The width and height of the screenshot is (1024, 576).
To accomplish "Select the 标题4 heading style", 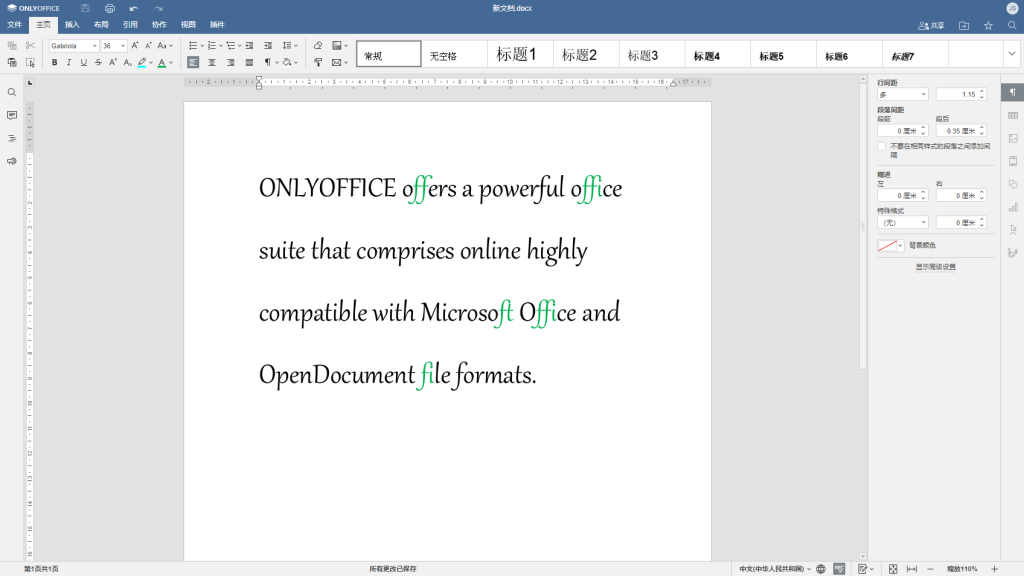I will (x=717, y=54).
